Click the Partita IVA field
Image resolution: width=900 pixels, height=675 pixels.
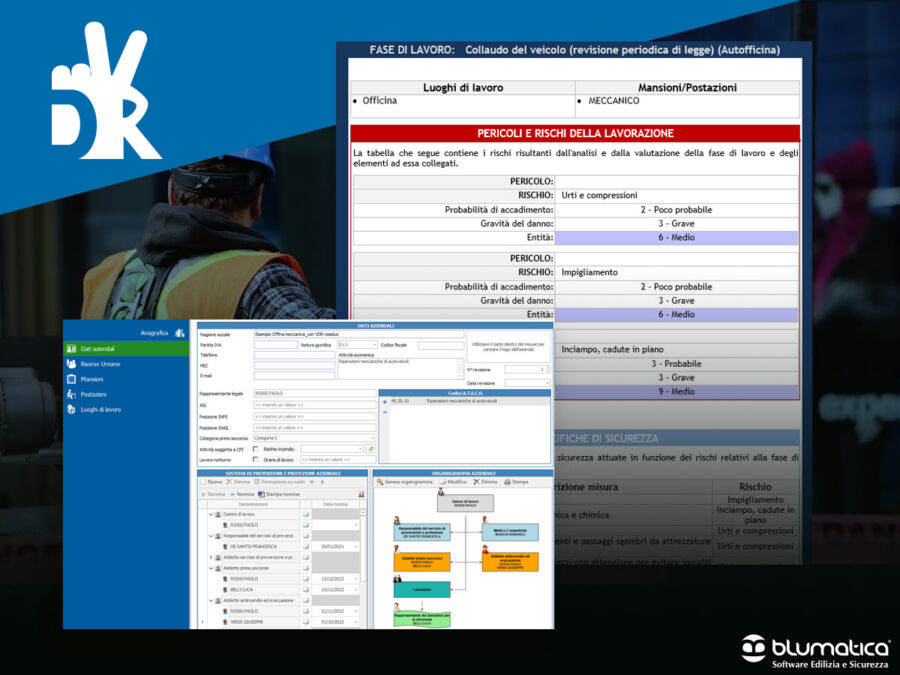276,345
